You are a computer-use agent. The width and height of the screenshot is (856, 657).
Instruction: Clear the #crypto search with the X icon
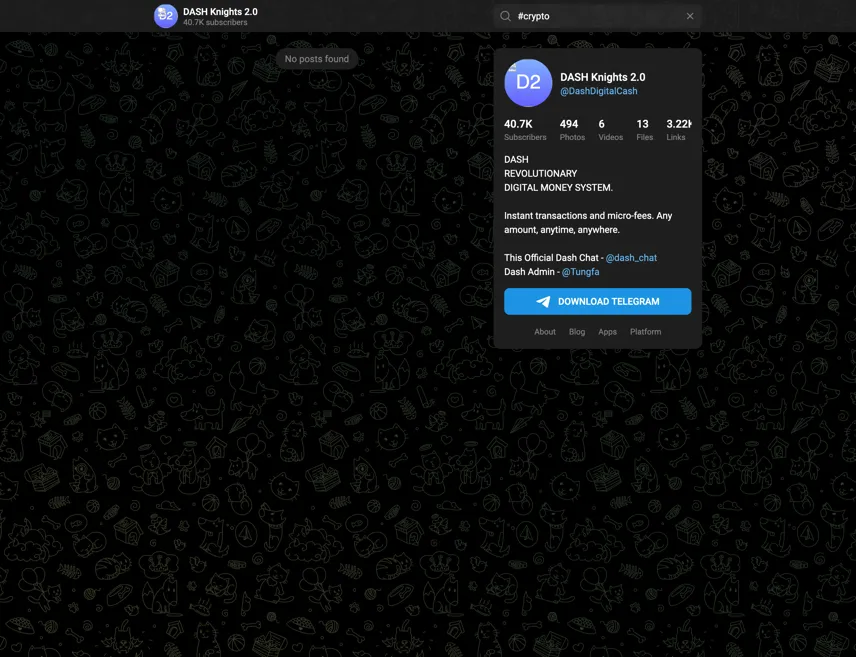tap(690, 16)
